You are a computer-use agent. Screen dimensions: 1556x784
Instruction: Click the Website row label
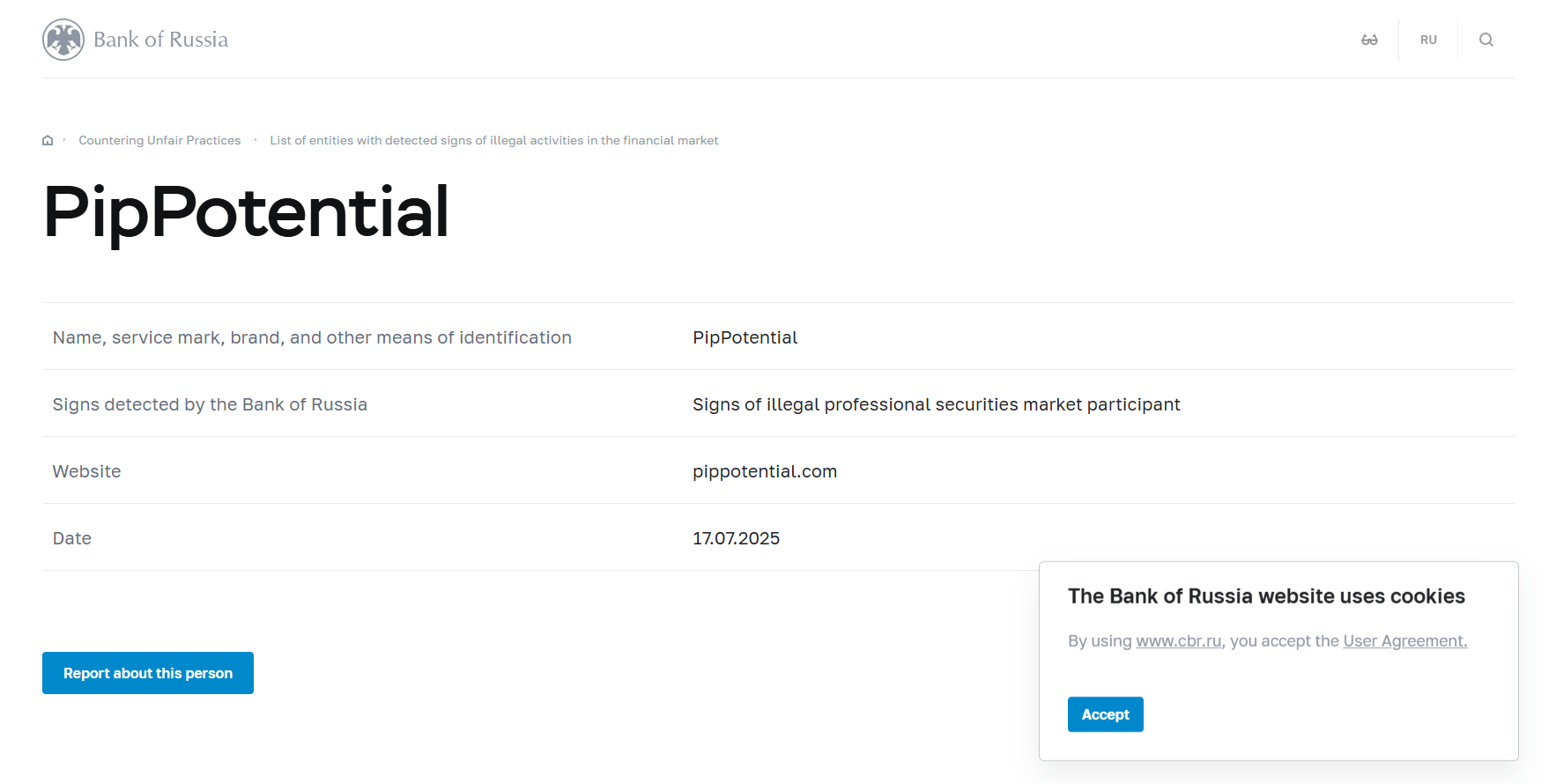[x=86, y=471]
